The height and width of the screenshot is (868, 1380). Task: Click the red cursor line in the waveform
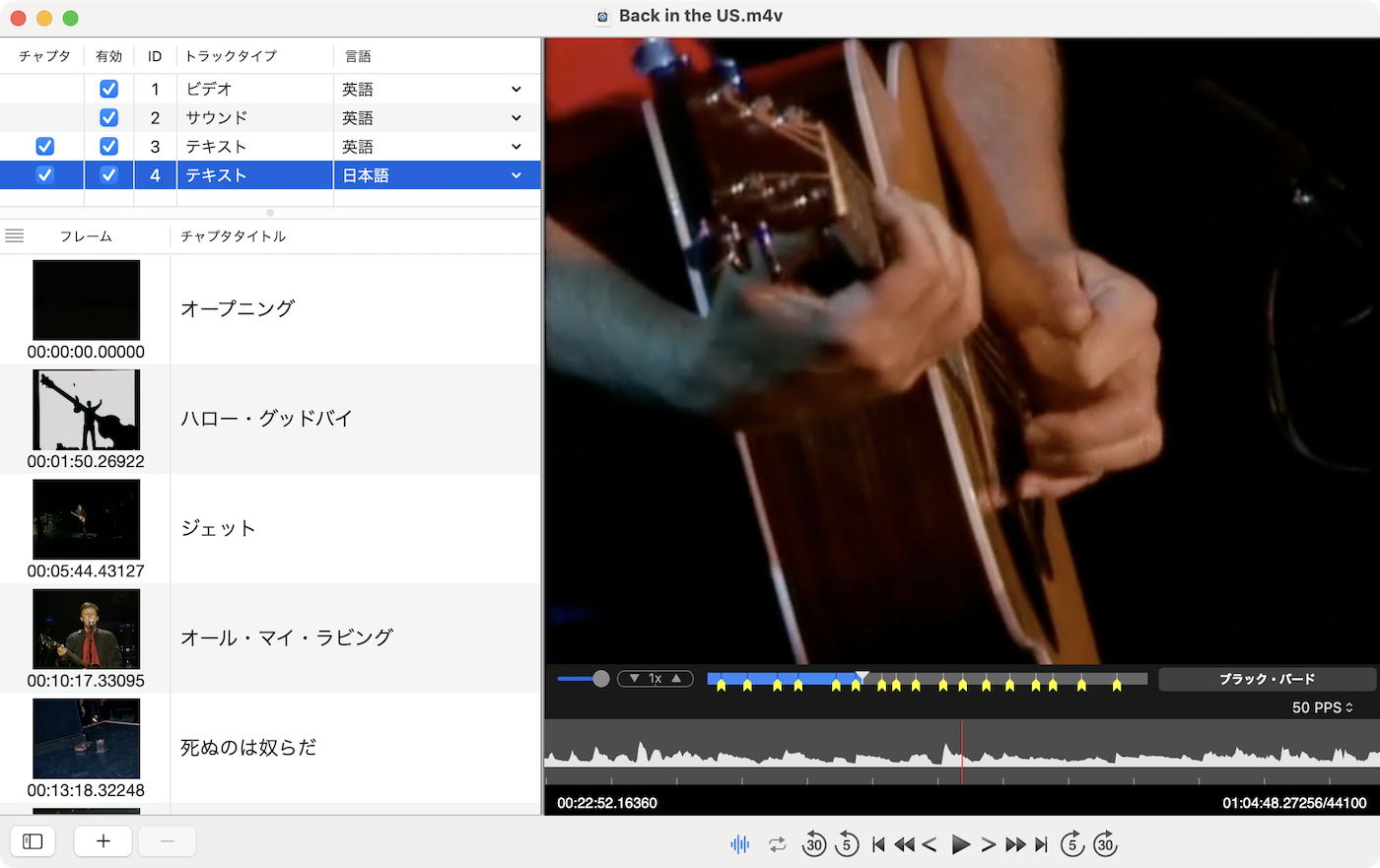pyautogui.click(x=962, y=752)
